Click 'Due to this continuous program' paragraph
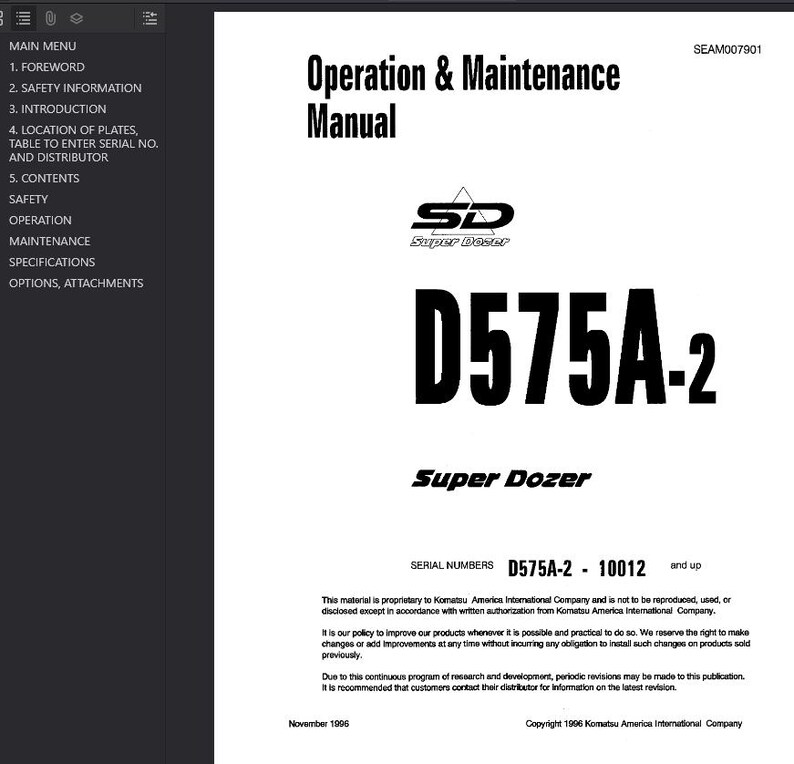The height and width of the screenshot is (764, 794). [x=533, y=682]
